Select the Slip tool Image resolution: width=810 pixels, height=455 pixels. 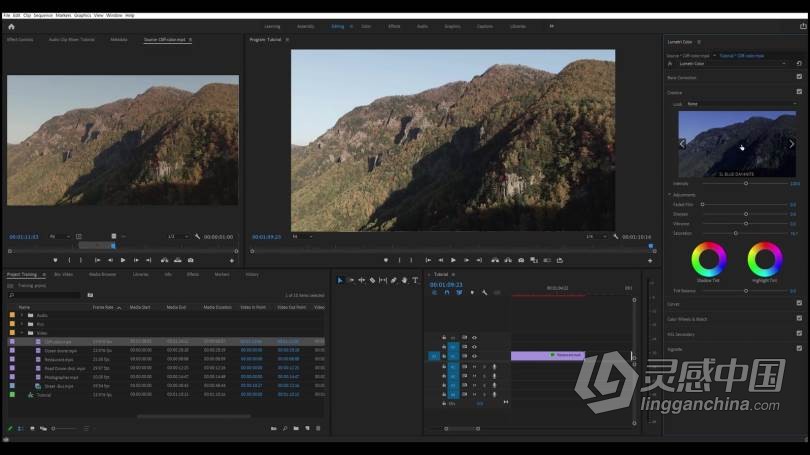[x=383, y=280]
